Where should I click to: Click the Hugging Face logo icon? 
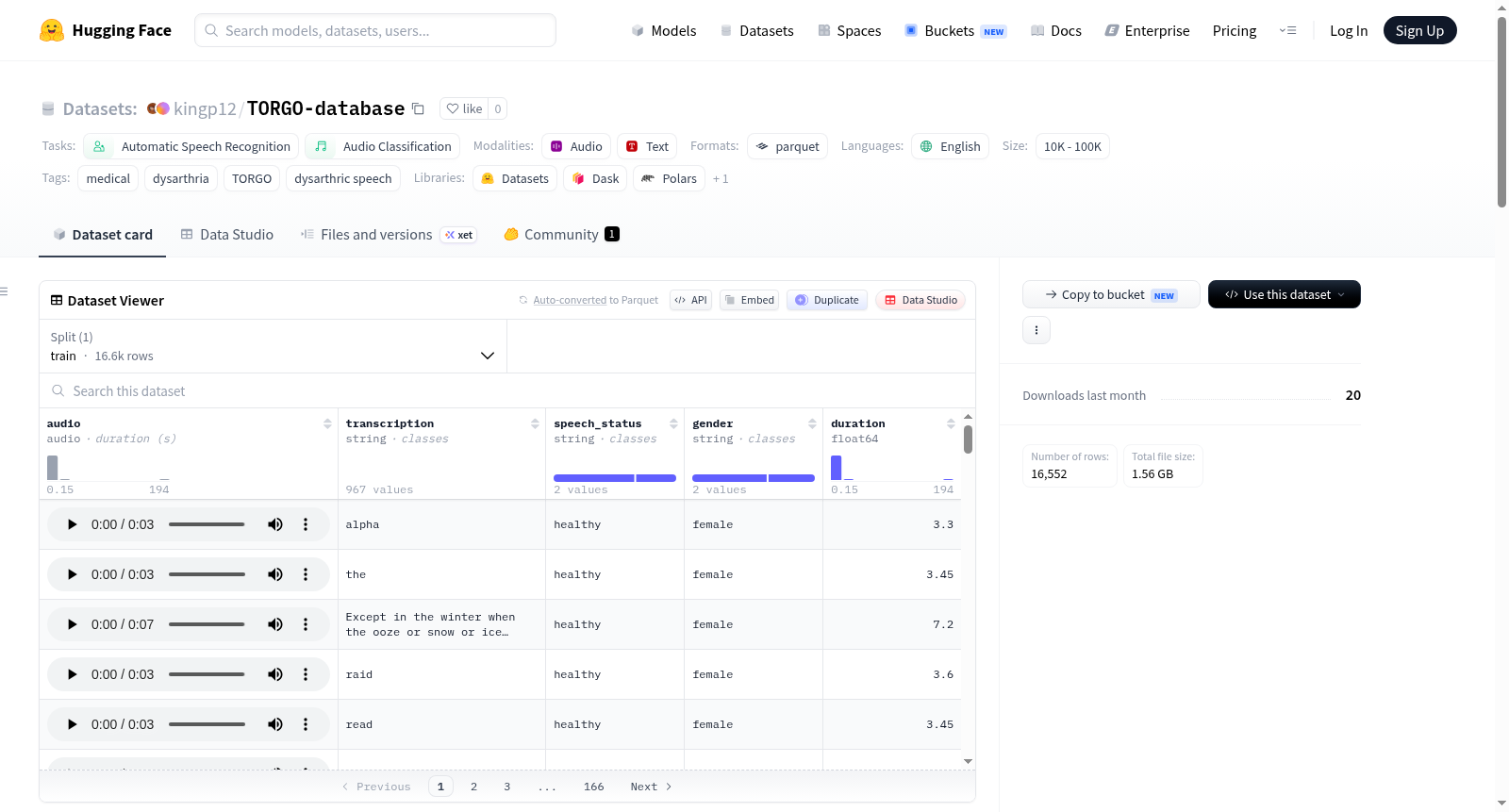point(52,30)
